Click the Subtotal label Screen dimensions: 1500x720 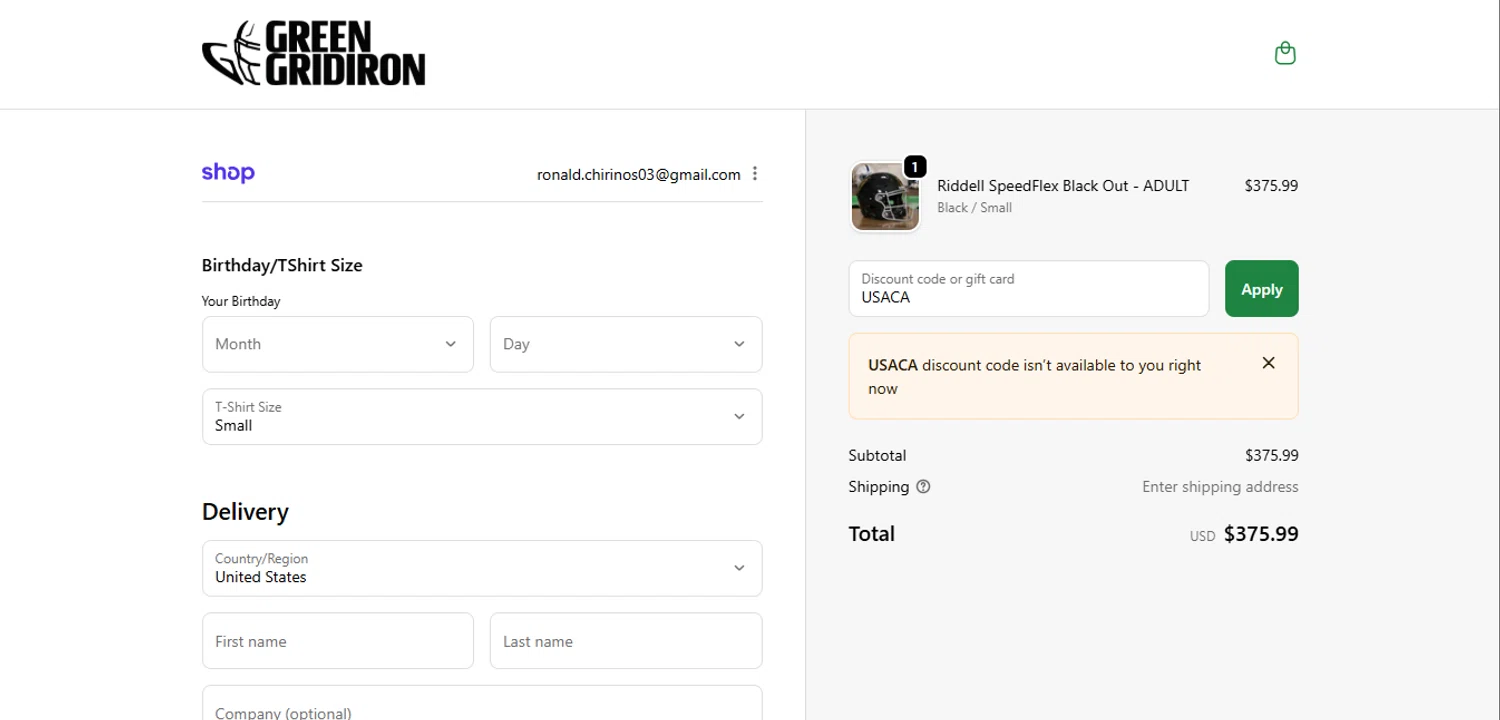tap(877, 456)
